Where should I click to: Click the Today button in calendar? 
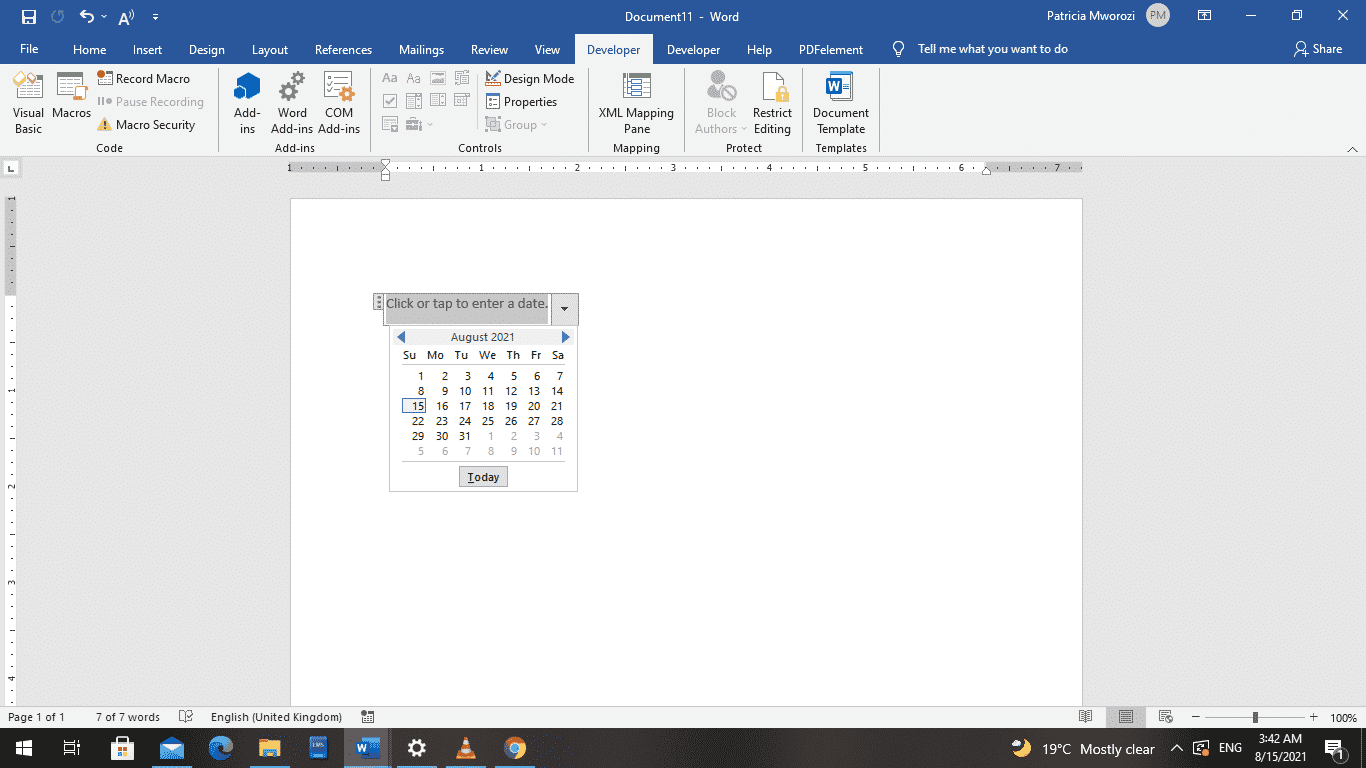pos(483,476)
